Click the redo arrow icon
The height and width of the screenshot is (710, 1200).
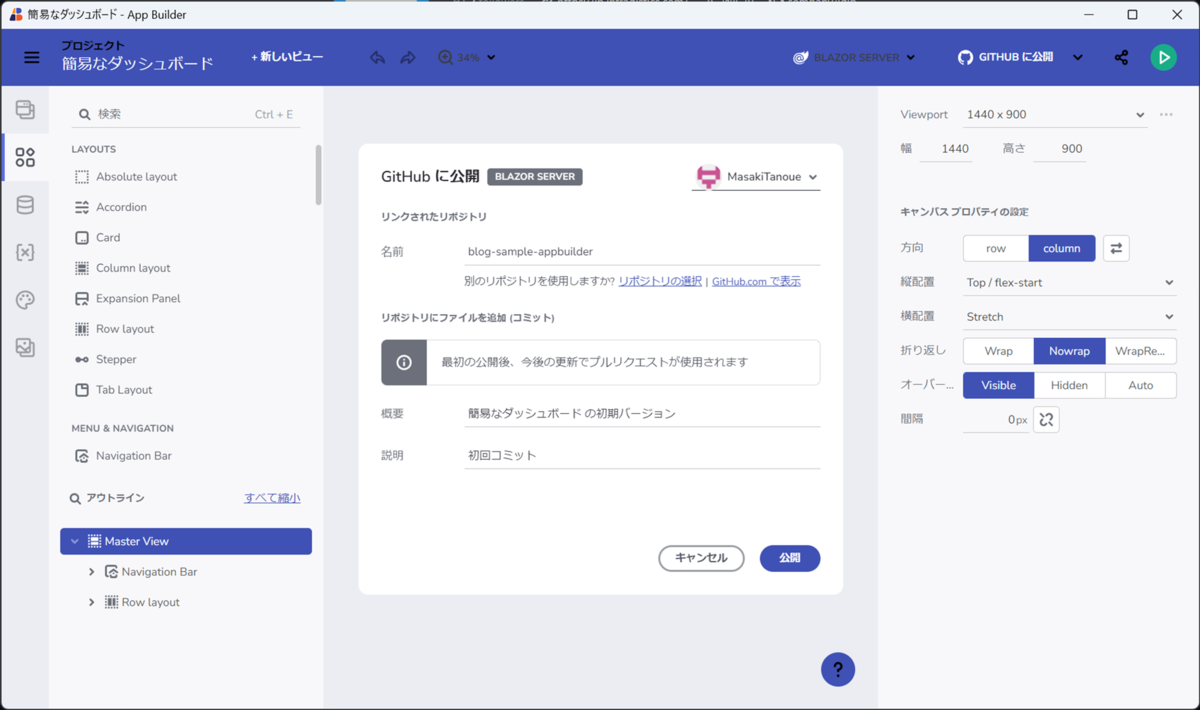pos(408,58)
